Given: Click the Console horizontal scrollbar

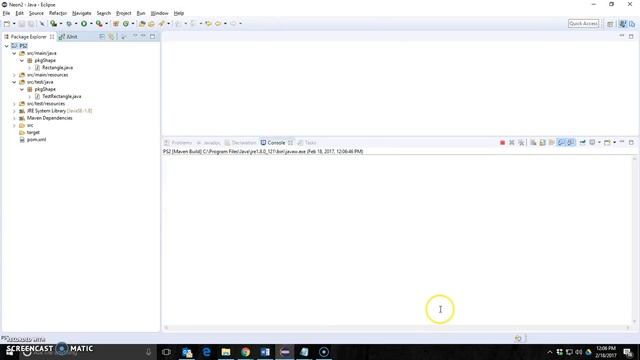Looking at the screenshot, I should click(397, 327).
